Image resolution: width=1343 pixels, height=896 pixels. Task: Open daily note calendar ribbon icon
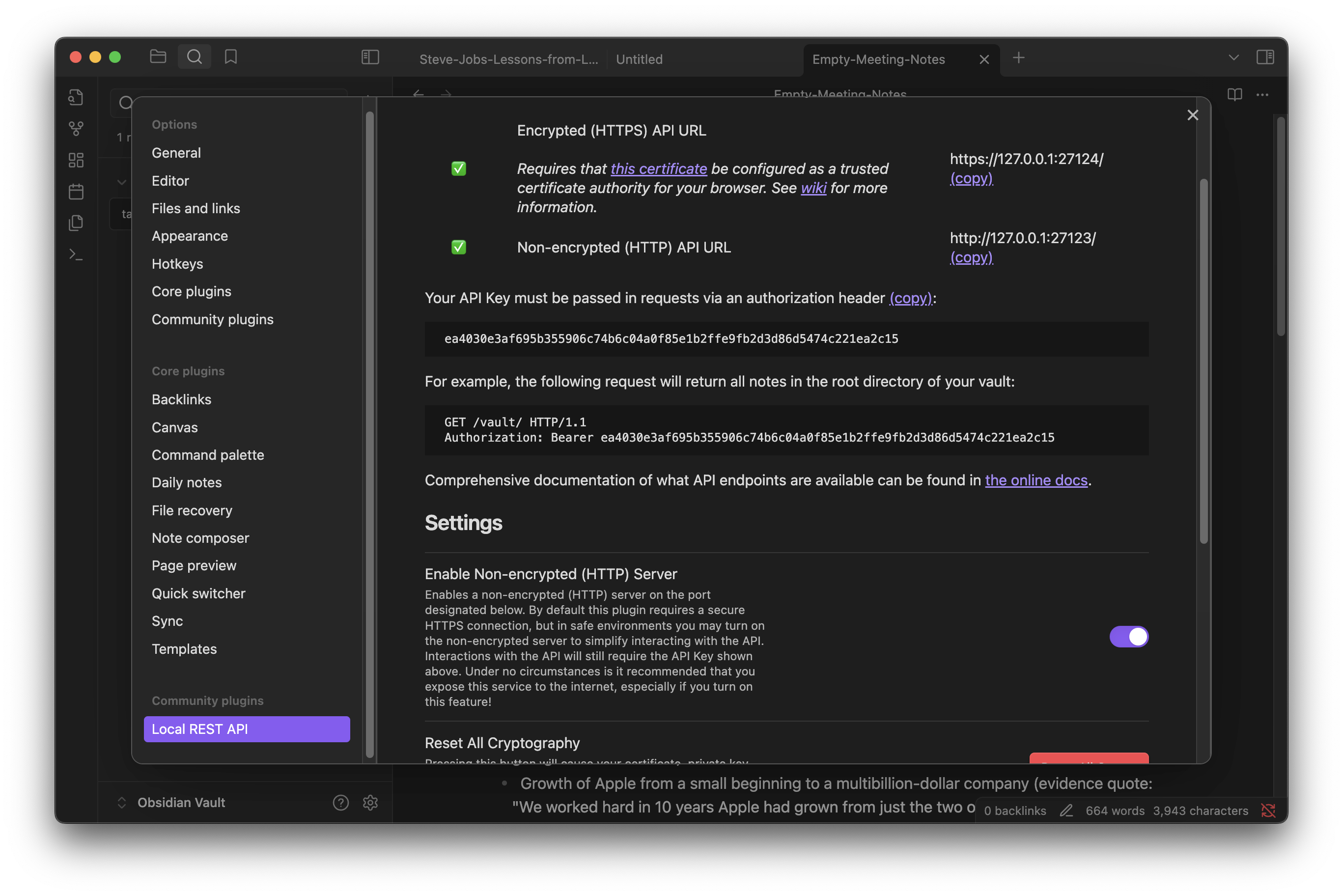coord(76,192)
